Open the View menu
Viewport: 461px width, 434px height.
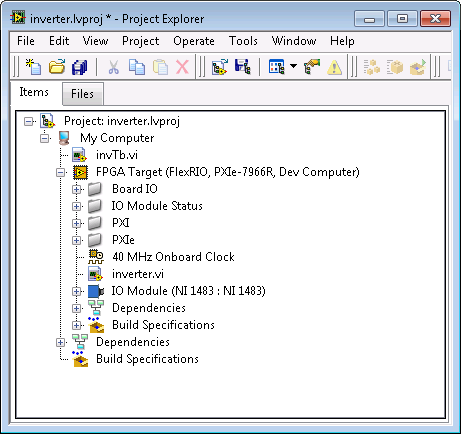(95, 41)
